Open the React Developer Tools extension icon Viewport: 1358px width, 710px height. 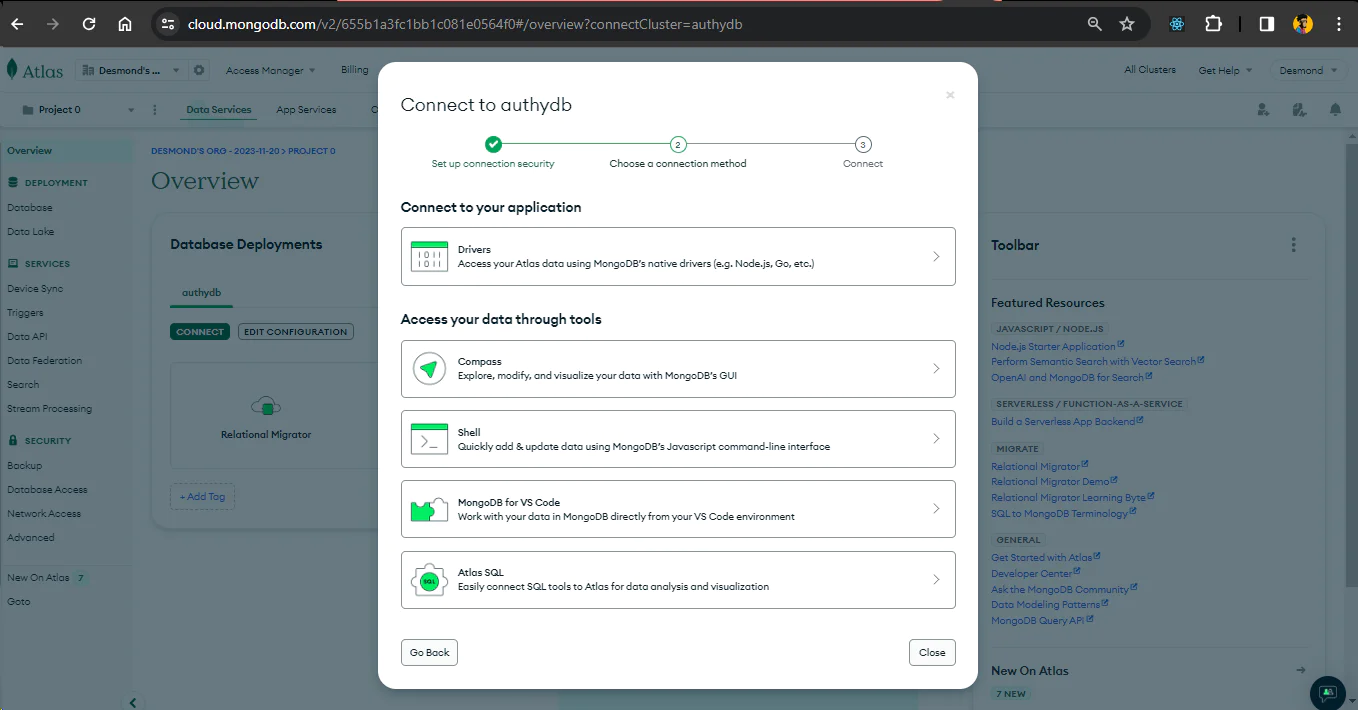1177,24
